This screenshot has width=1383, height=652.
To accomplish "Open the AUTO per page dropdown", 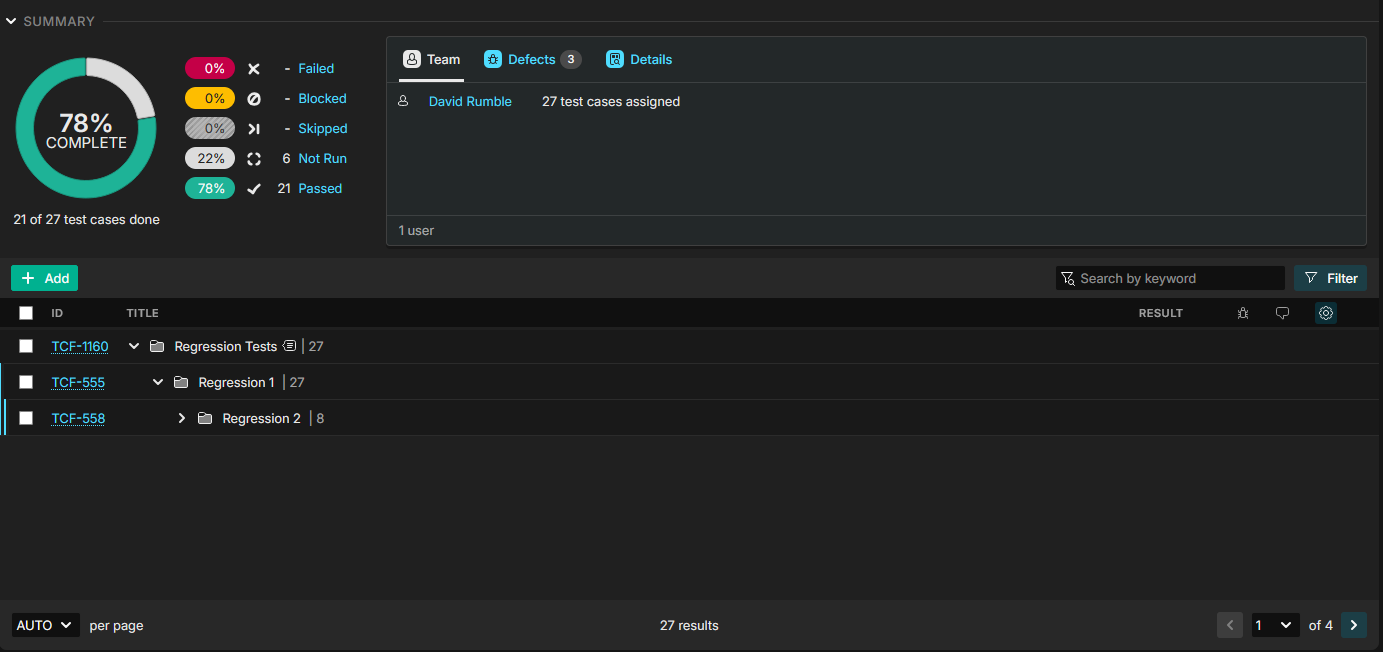I will 45,625.
